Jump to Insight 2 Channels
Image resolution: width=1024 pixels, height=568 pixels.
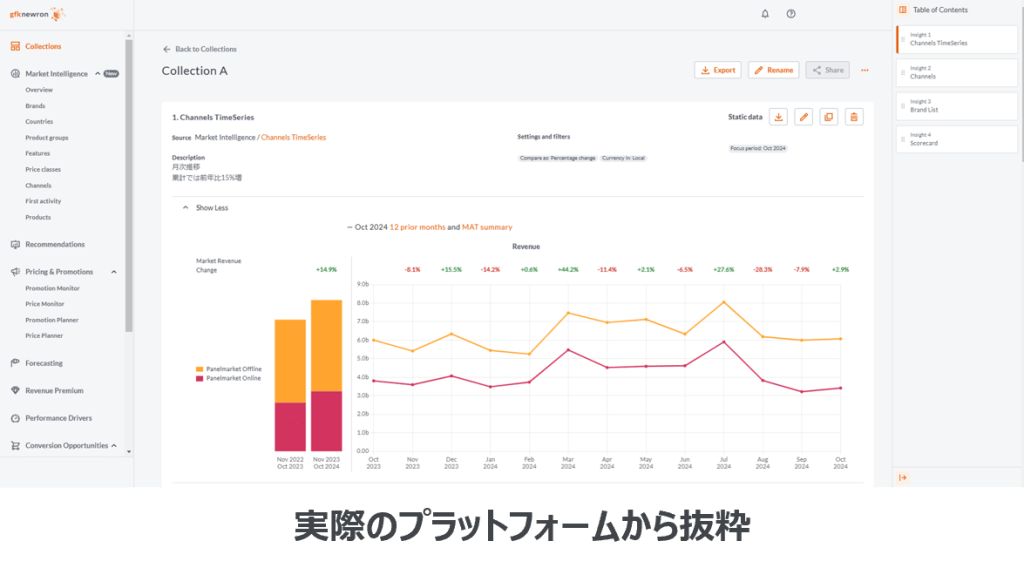957,72
